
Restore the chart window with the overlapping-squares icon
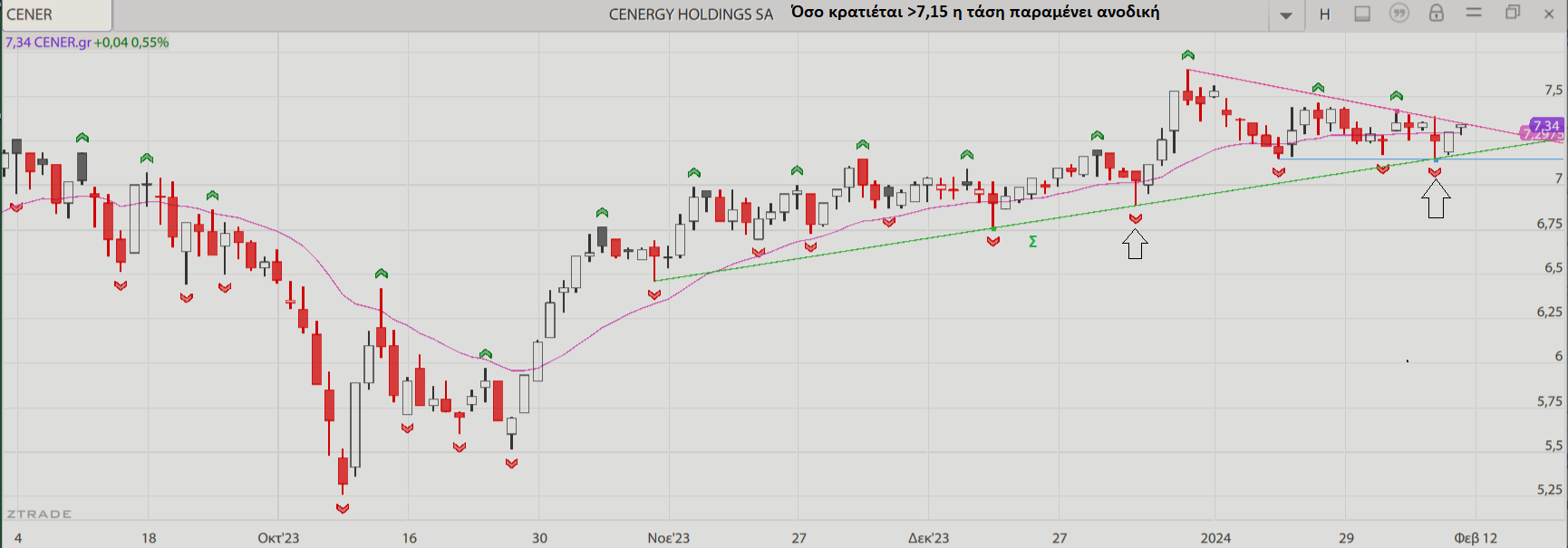(1512, 13)
